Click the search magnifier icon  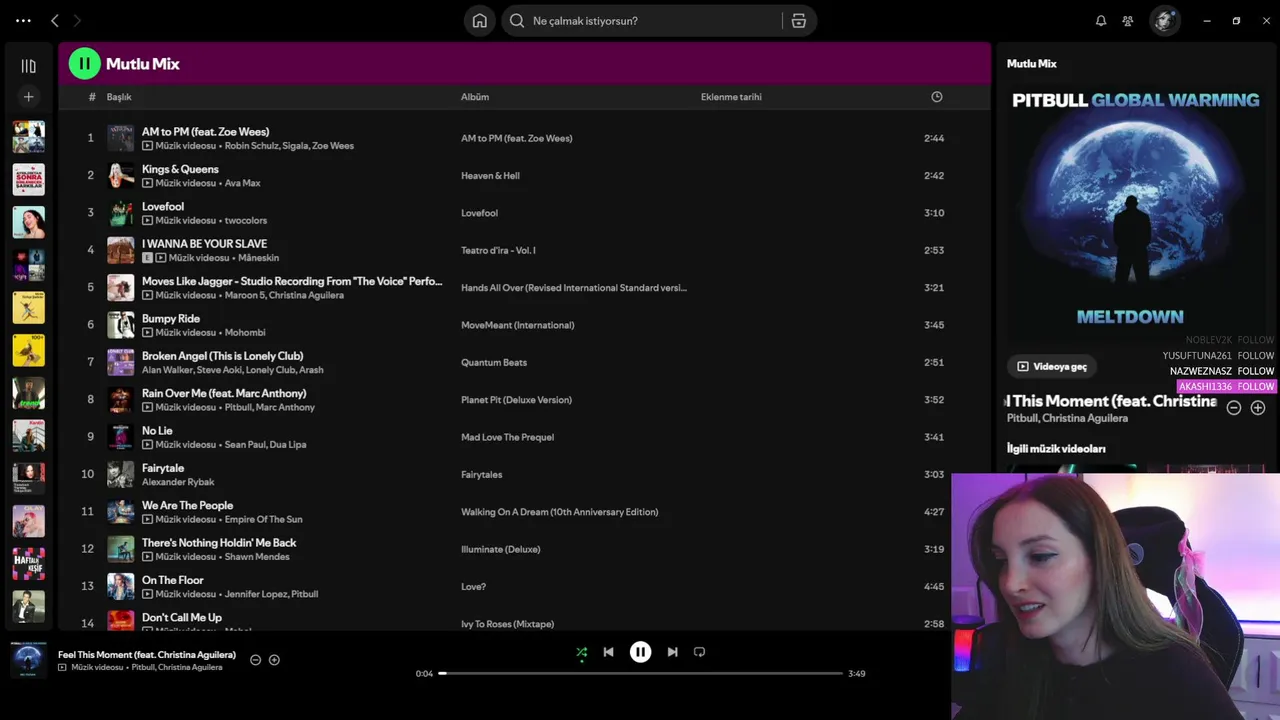click(x=517, y=20)
